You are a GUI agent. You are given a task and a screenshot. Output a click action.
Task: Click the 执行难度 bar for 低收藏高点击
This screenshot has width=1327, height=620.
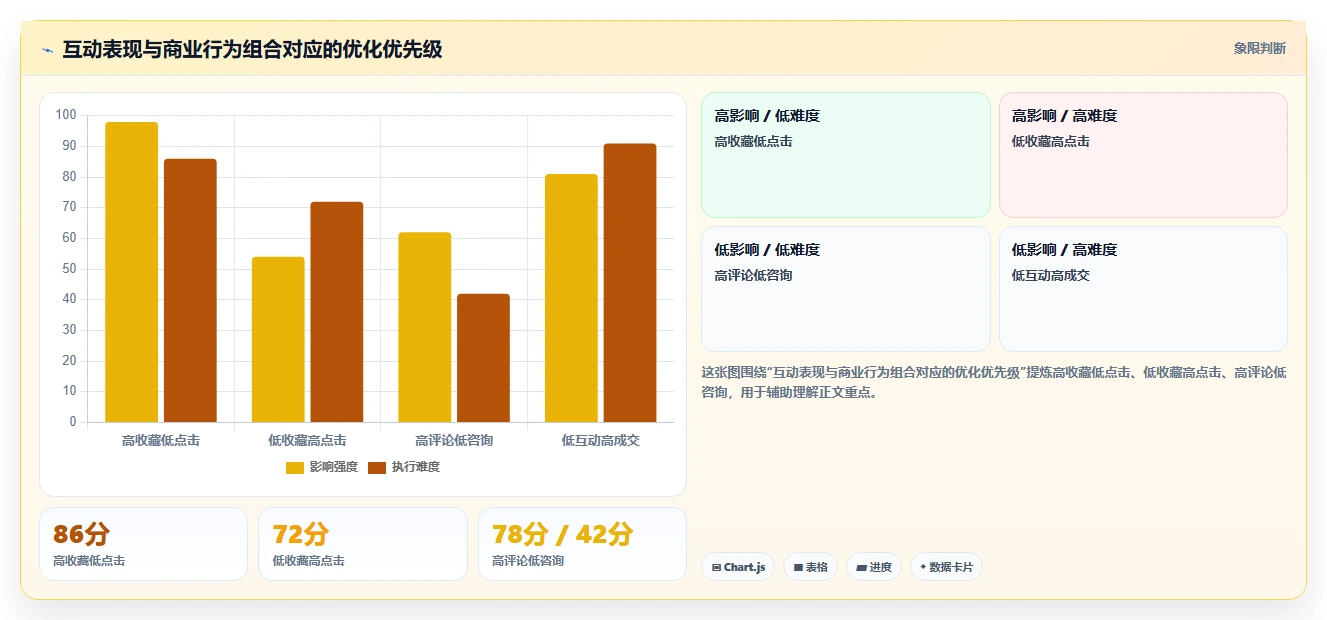[337, 312]
